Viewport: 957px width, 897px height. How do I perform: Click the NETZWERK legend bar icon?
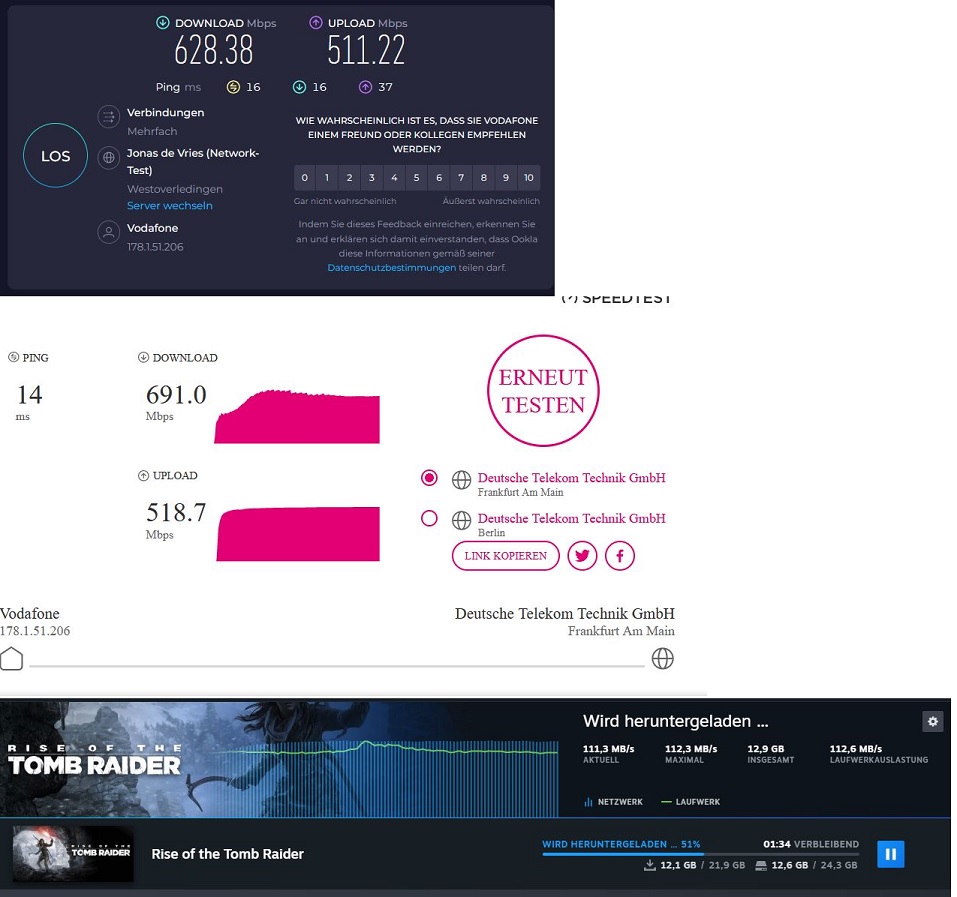tap(588, 802)
